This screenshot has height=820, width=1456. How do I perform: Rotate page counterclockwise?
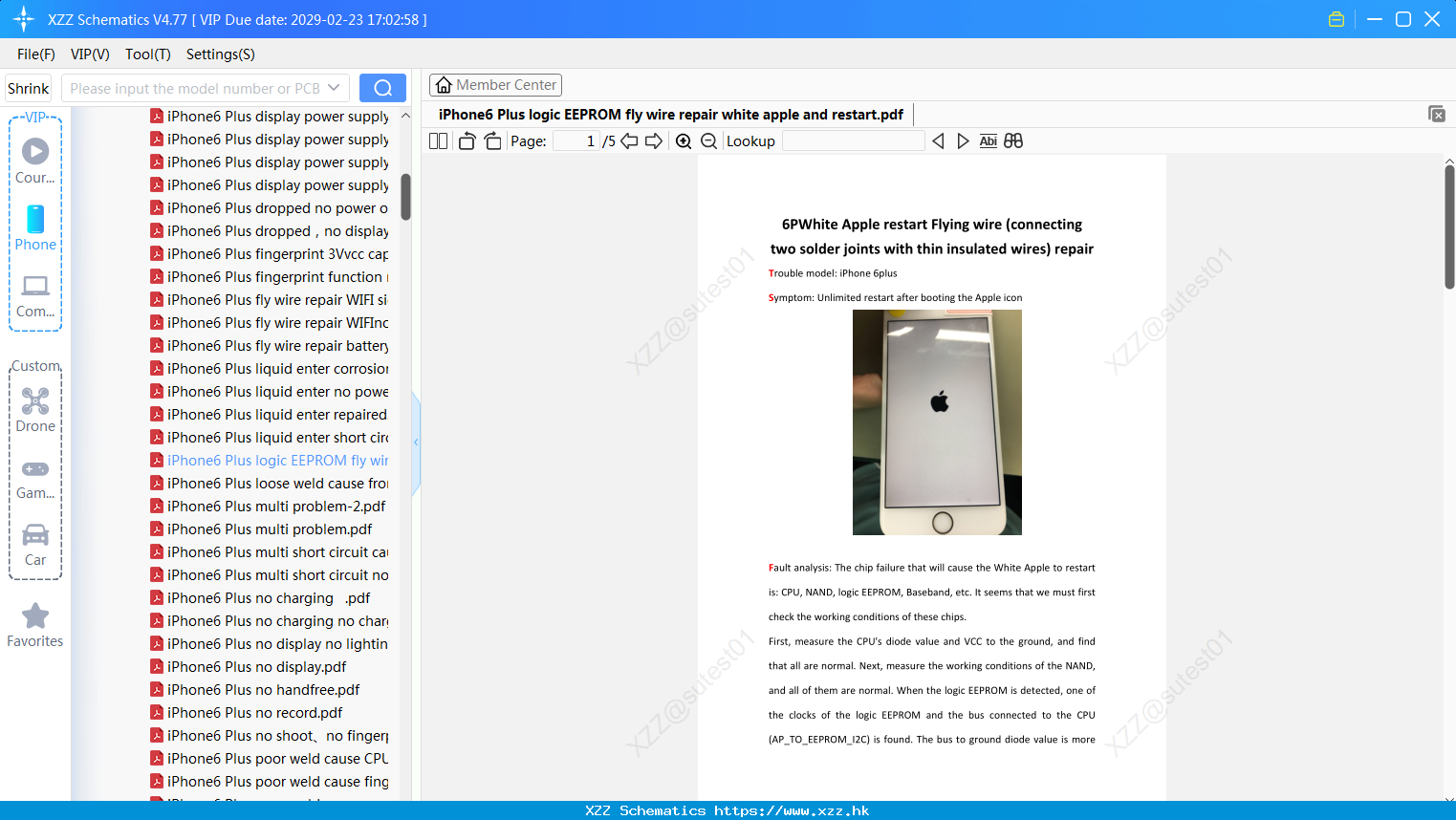[x=467, y=140]
